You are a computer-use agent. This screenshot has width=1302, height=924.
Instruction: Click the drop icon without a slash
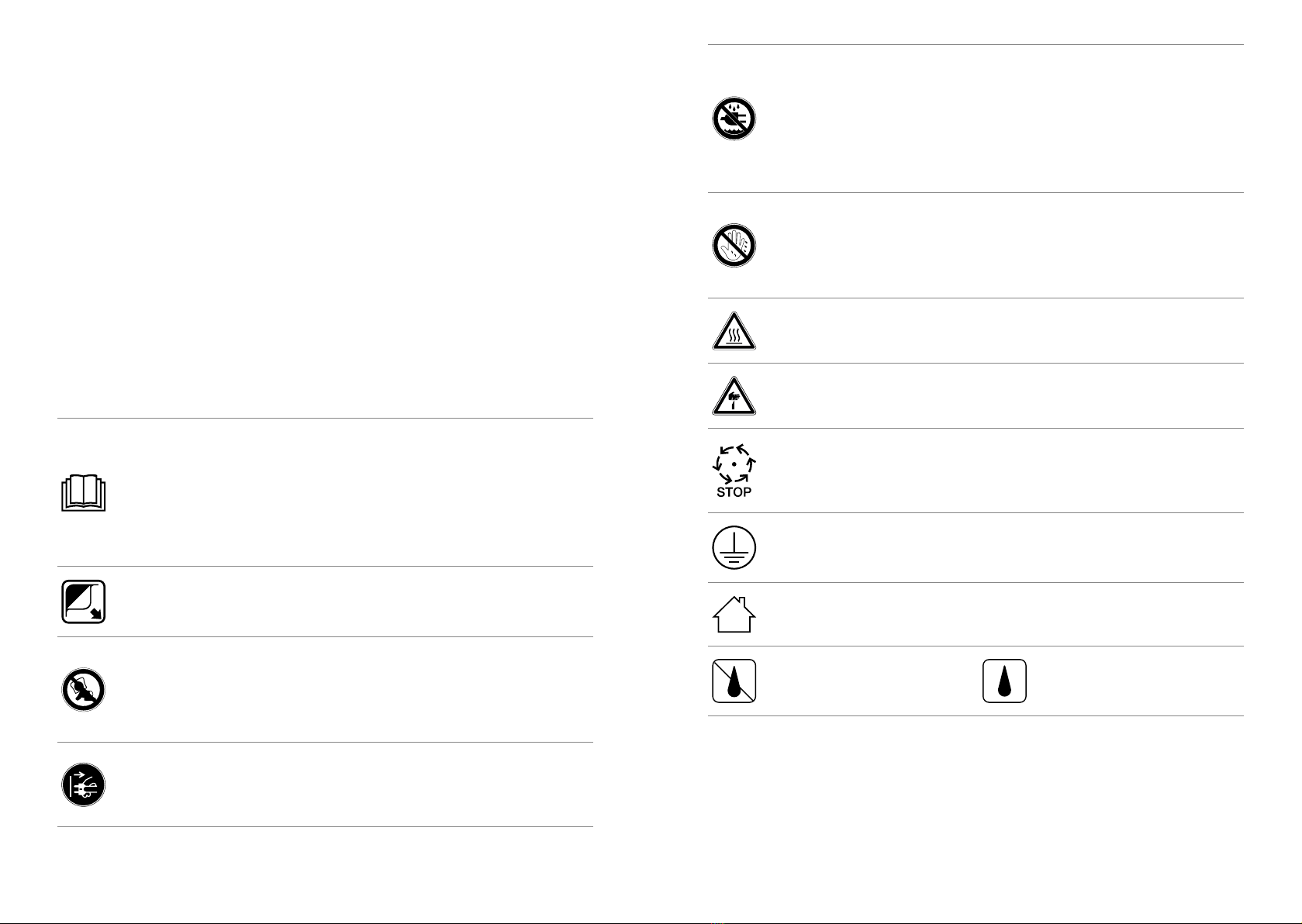click(x=1004, y=681)
